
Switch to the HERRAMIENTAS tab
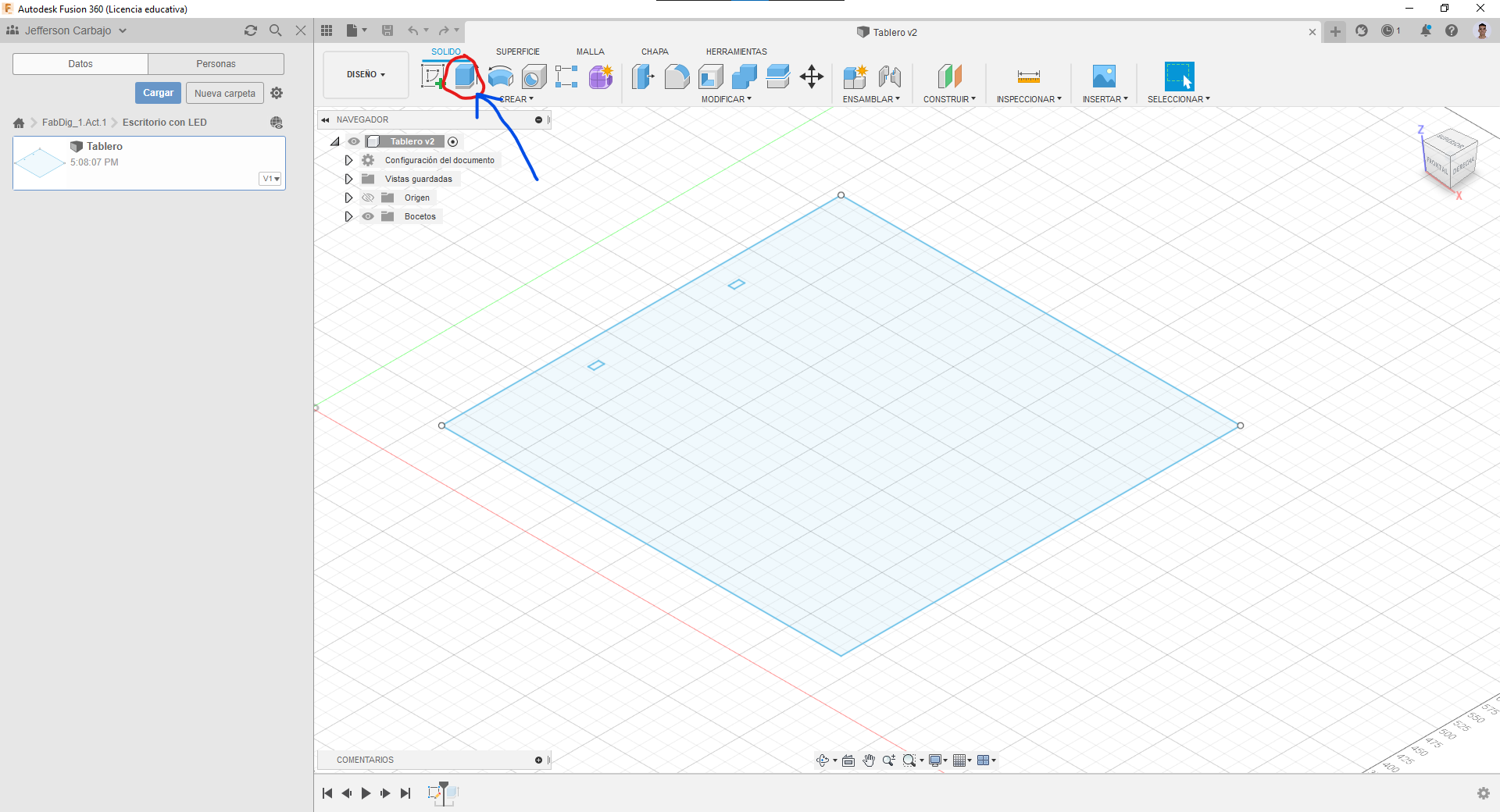pos(737,52)
